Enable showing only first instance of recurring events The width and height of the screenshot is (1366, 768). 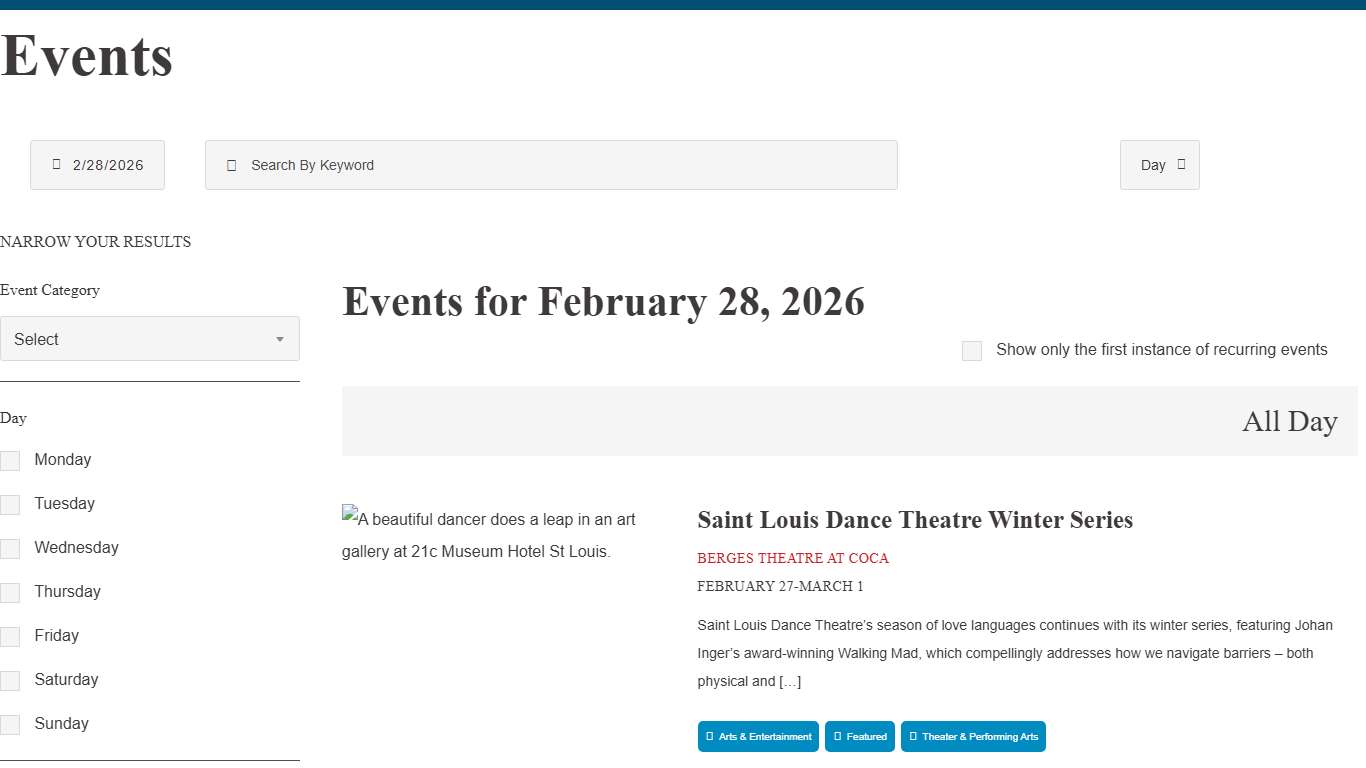(x=971, y=350)
